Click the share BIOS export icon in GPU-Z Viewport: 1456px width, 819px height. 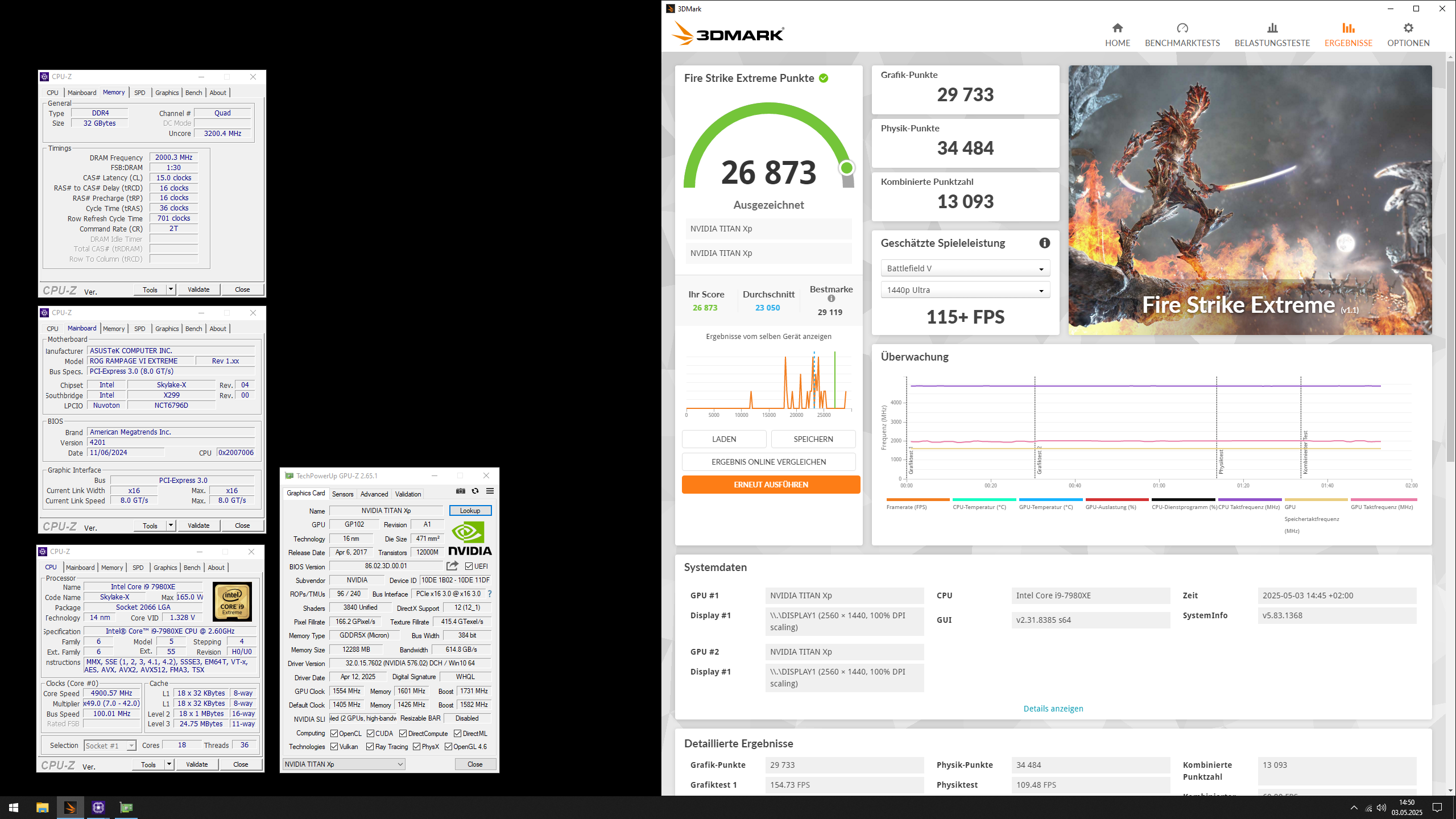(x=452, y=566)
